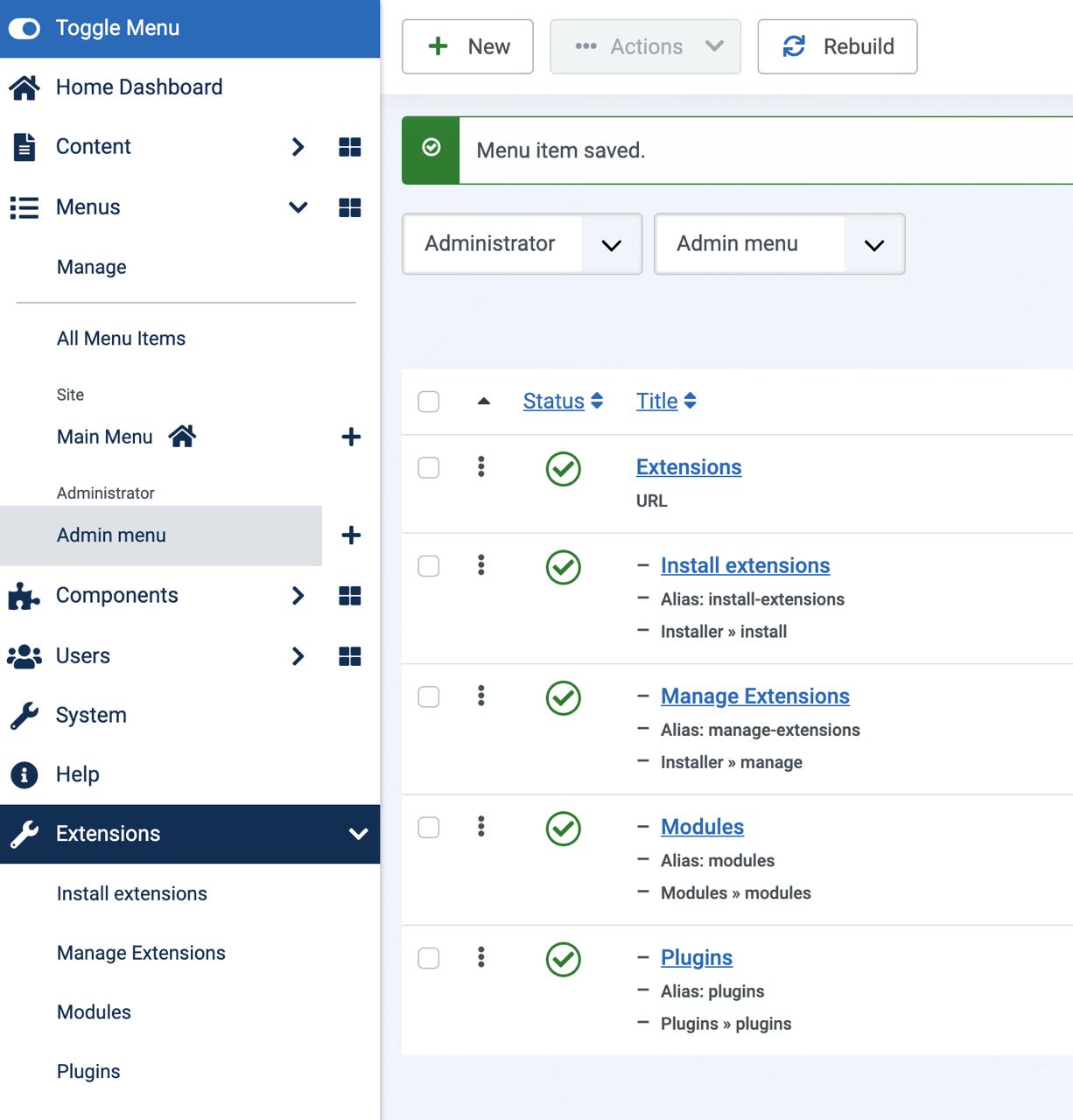Screen dimensions: 1073x1120
Task: Check the Plugins row checkbox
Action: tap(429, 958)
